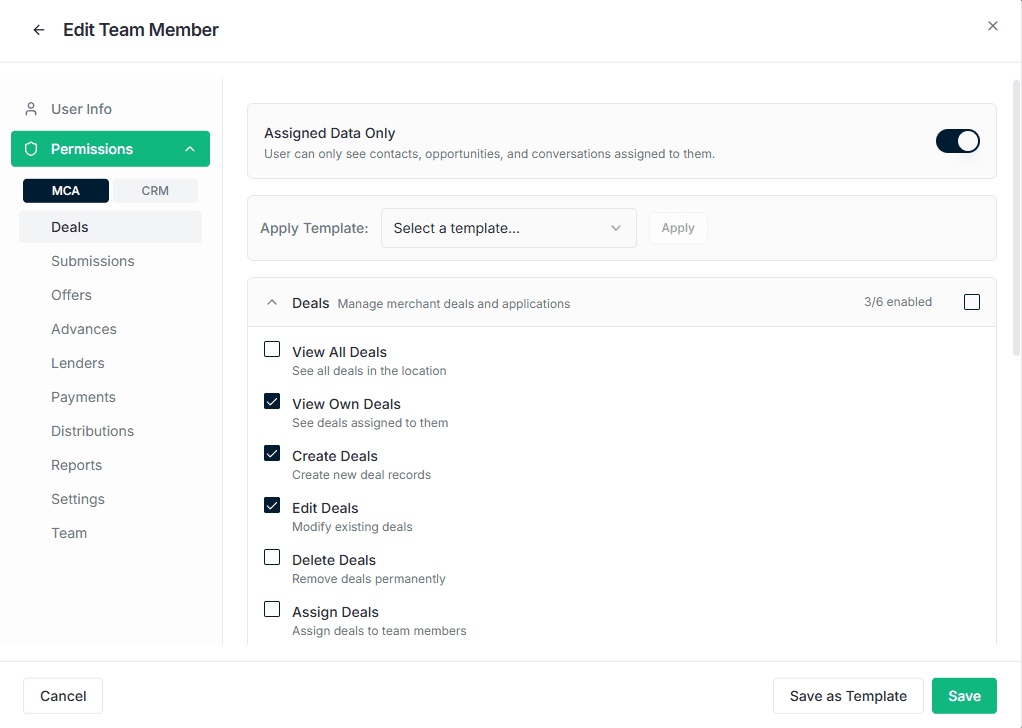Image resolution: width=1022 pixels, height=728 pixels.
Task: Open the Select a template dropdown
Action: pyautogui.click(x=508, y=228)
